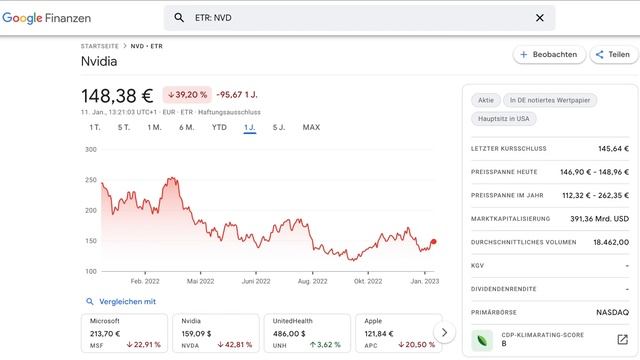Image resolution: width=640 pixels, height=360 pixels.
Task: Click the Nvidia page title
Action: [99, 61]
